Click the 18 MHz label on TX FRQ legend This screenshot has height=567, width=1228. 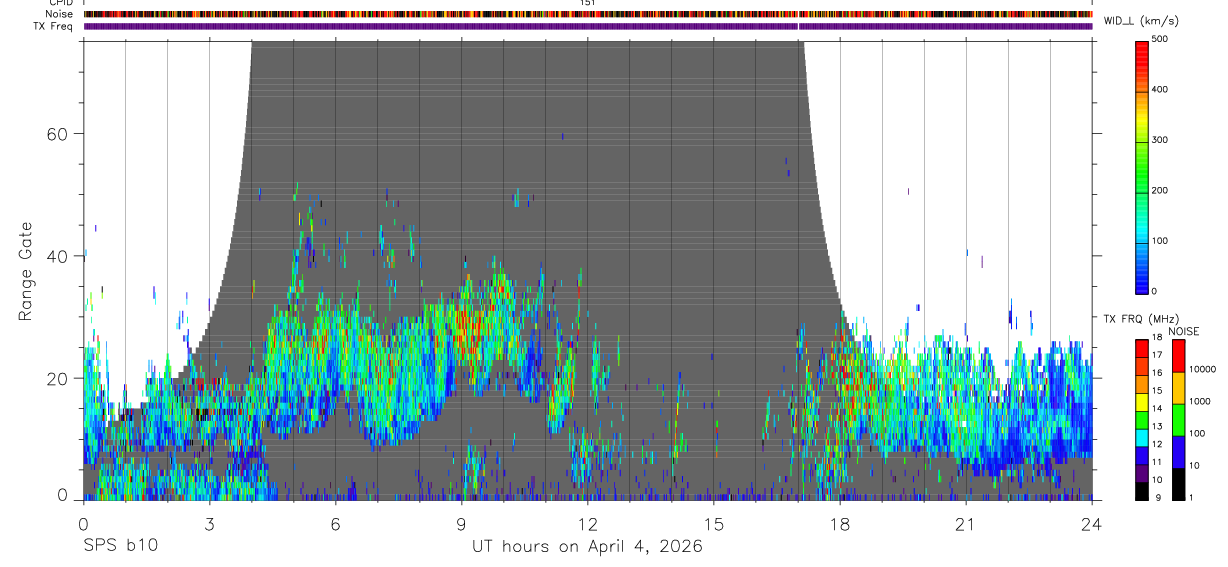[x=1155, y=338]
